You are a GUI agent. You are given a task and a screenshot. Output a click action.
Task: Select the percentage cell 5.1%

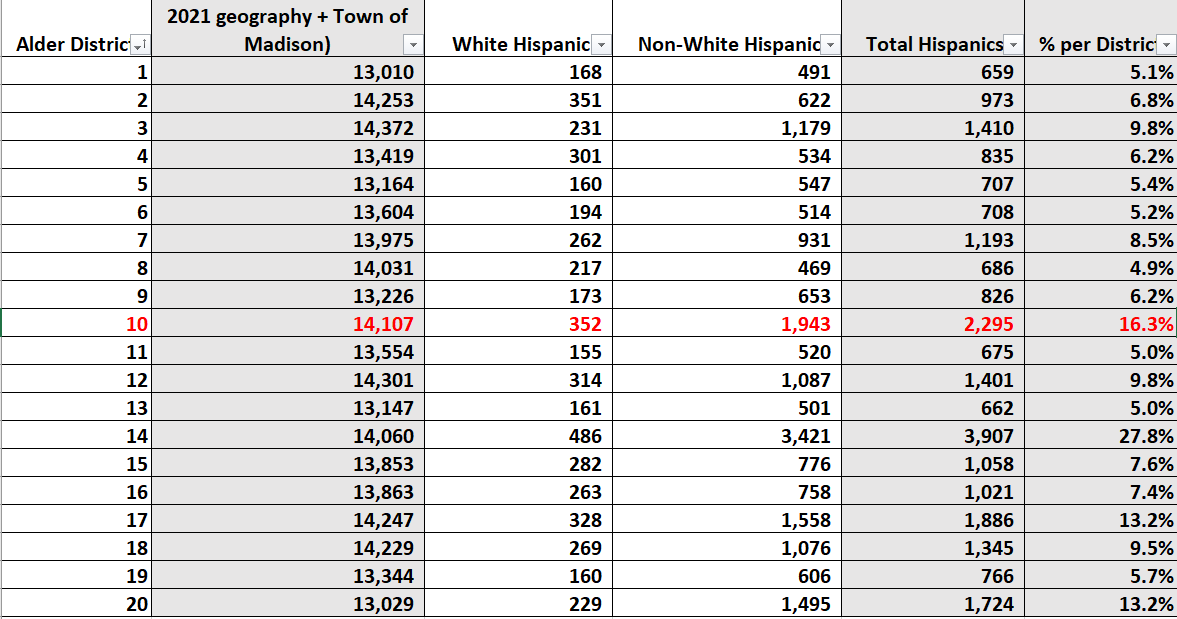(x=1101, y=72)
